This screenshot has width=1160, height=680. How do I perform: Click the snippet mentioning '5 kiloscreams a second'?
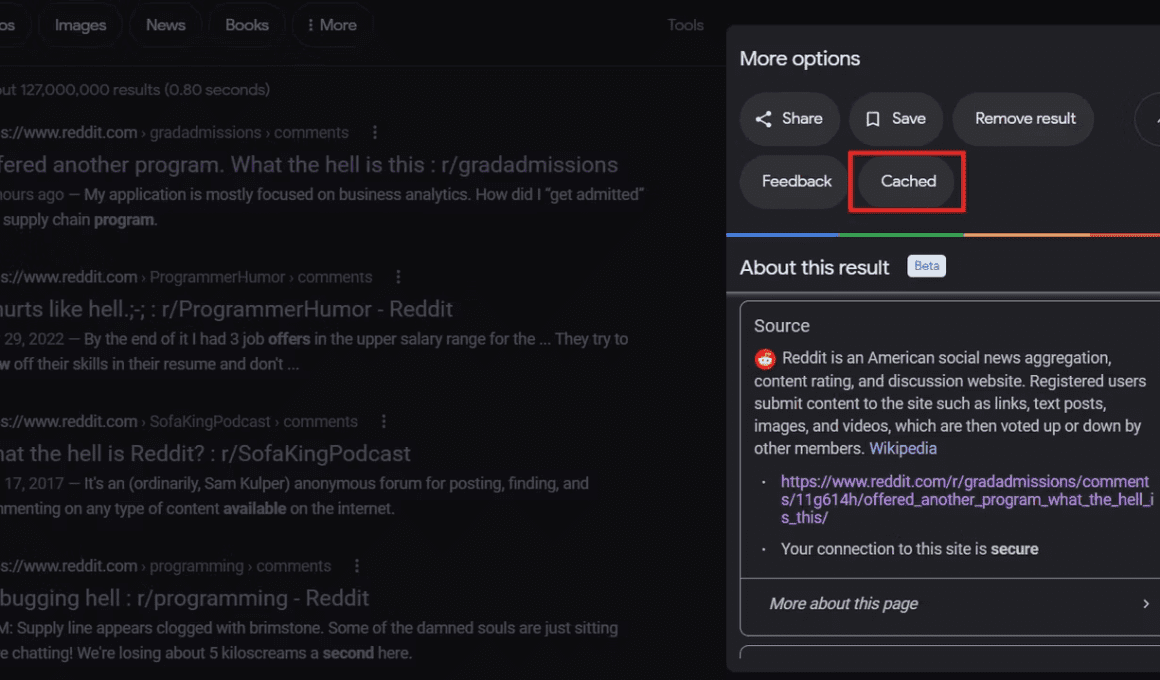[x=309, y=640]
